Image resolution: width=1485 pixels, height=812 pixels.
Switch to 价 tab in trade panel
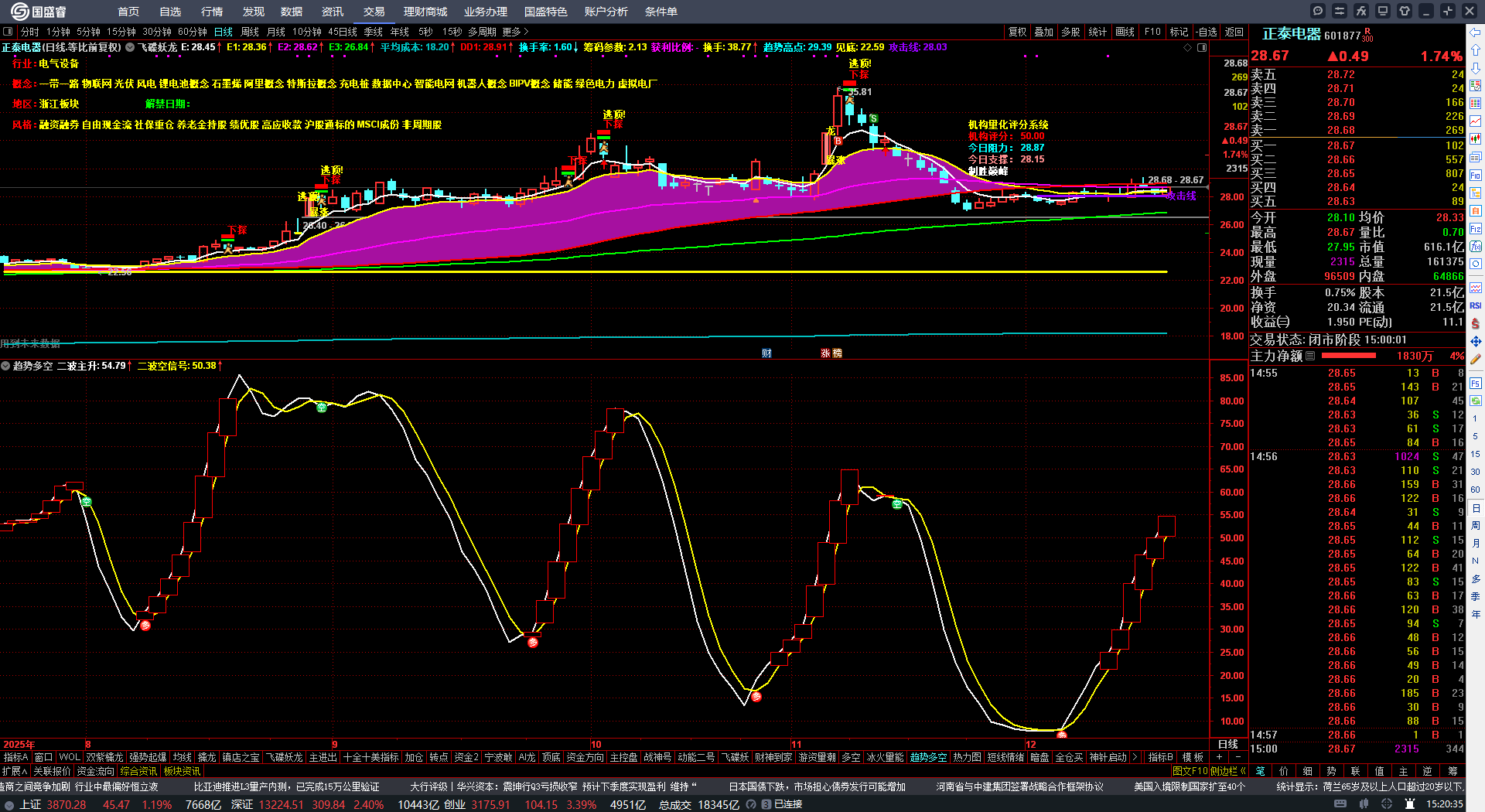(1284, 771)
